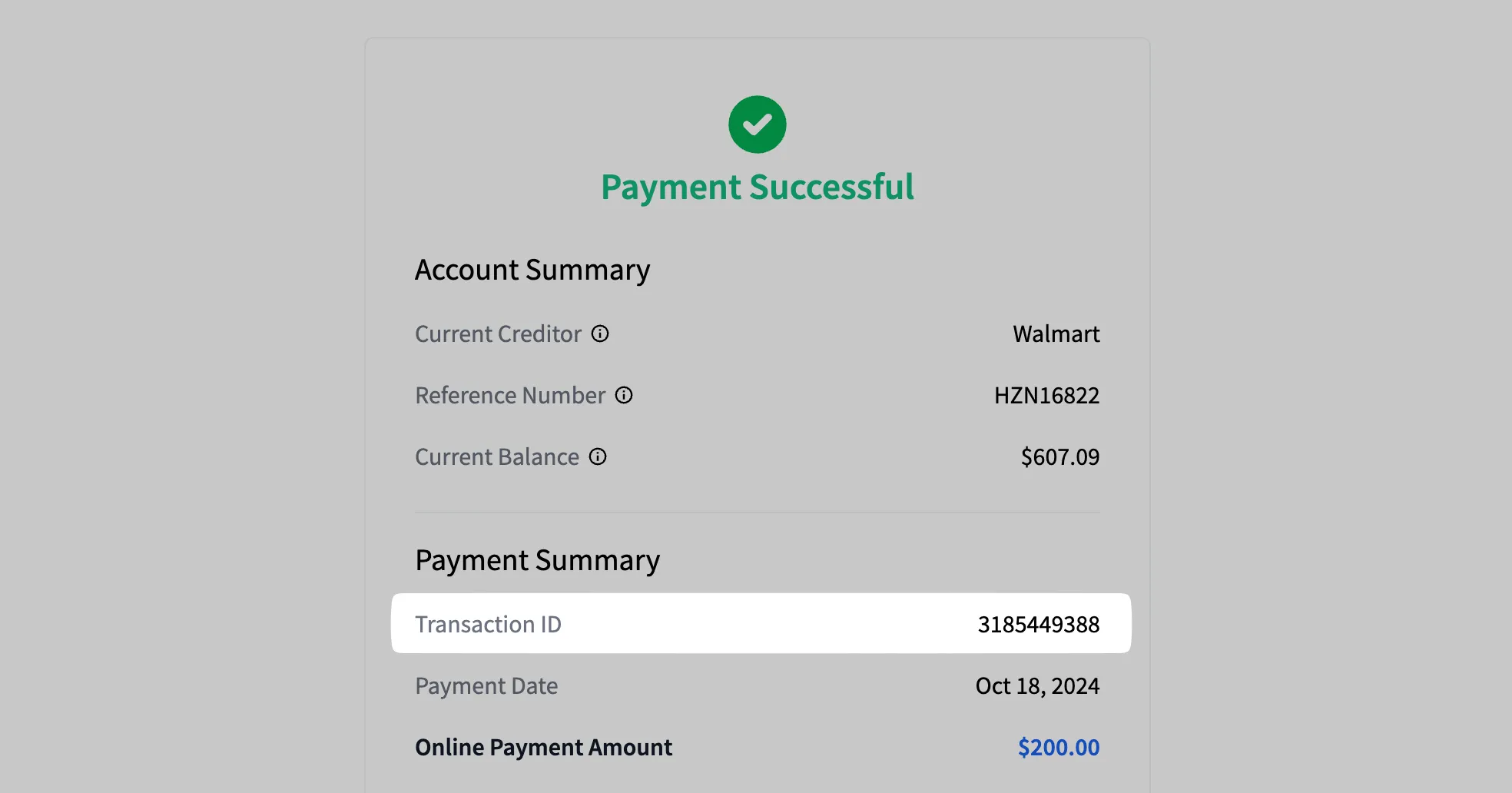Click the Payment Date label
This screenshot has width=1512, height=793.
tap(486, 686)
